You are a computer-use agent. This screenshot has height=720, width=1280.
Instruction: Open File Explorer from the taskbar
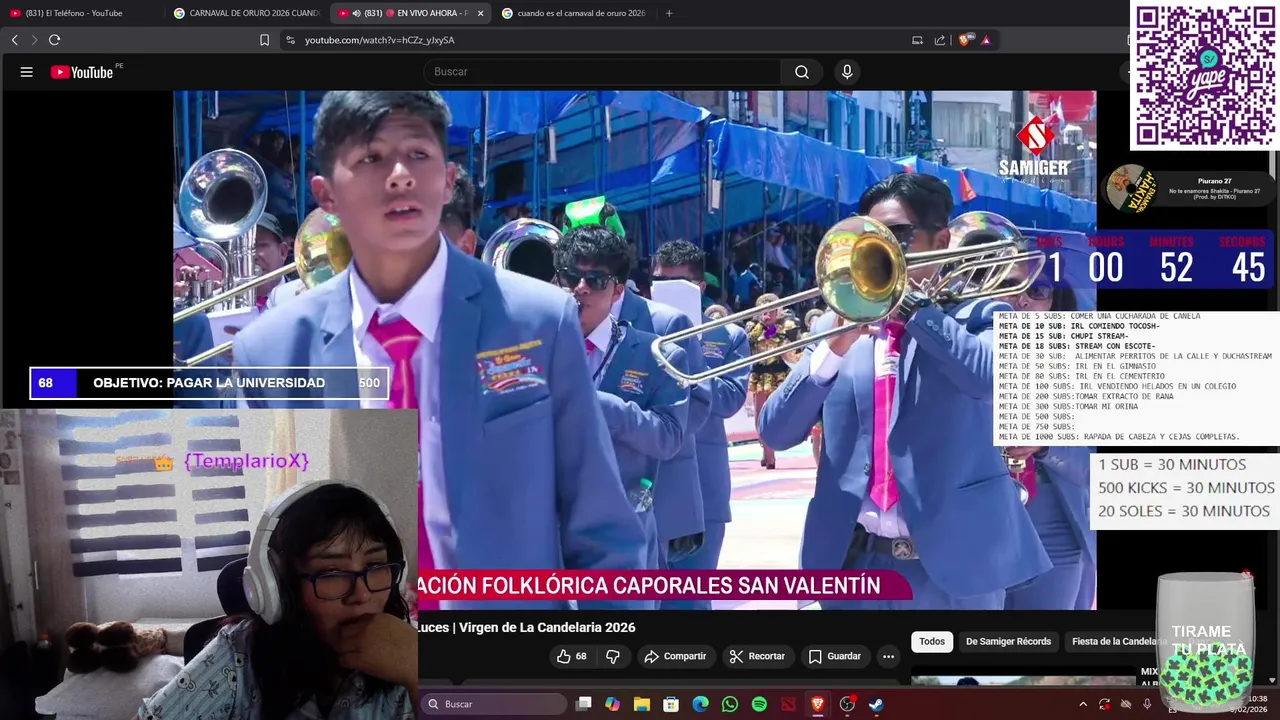[641, 704]
